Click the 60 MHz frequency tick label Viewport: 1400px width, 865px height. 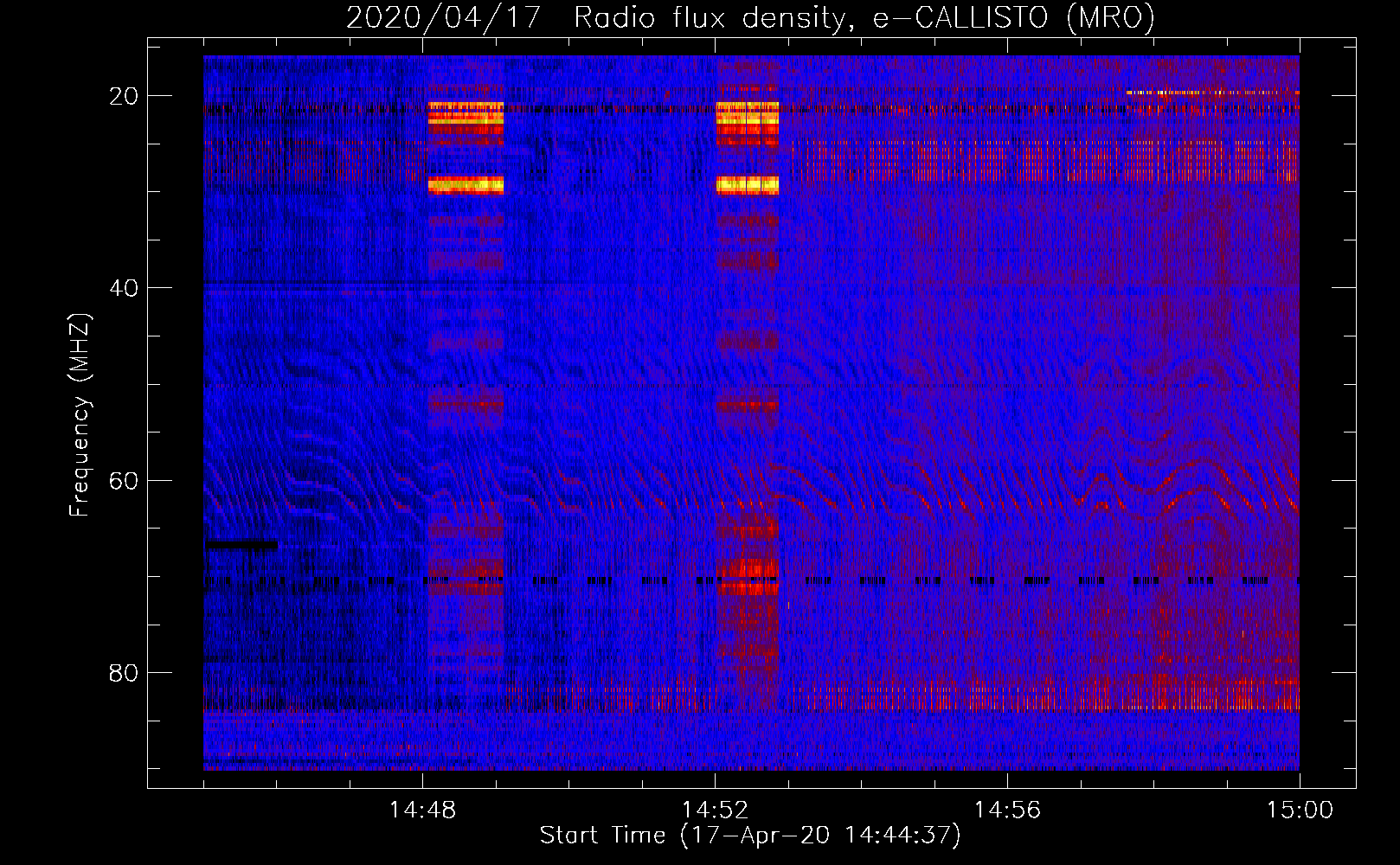pos(124,480)
